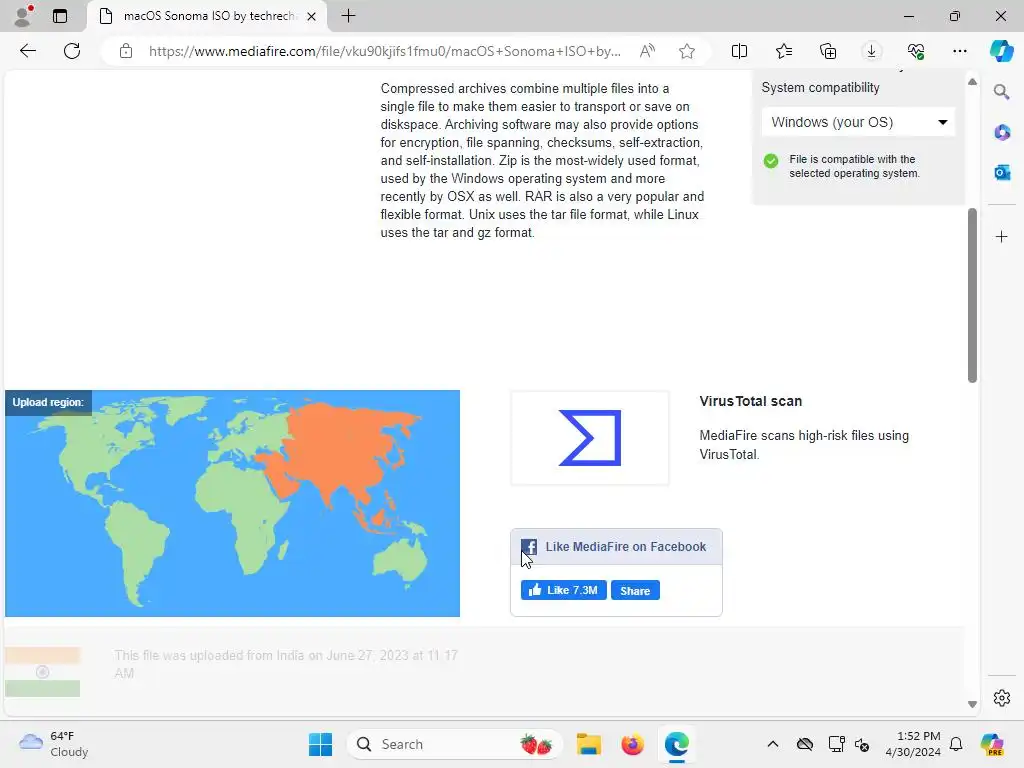Click the System compatibility label
This screenshot has height=768, width=1024.
[820, 88]
